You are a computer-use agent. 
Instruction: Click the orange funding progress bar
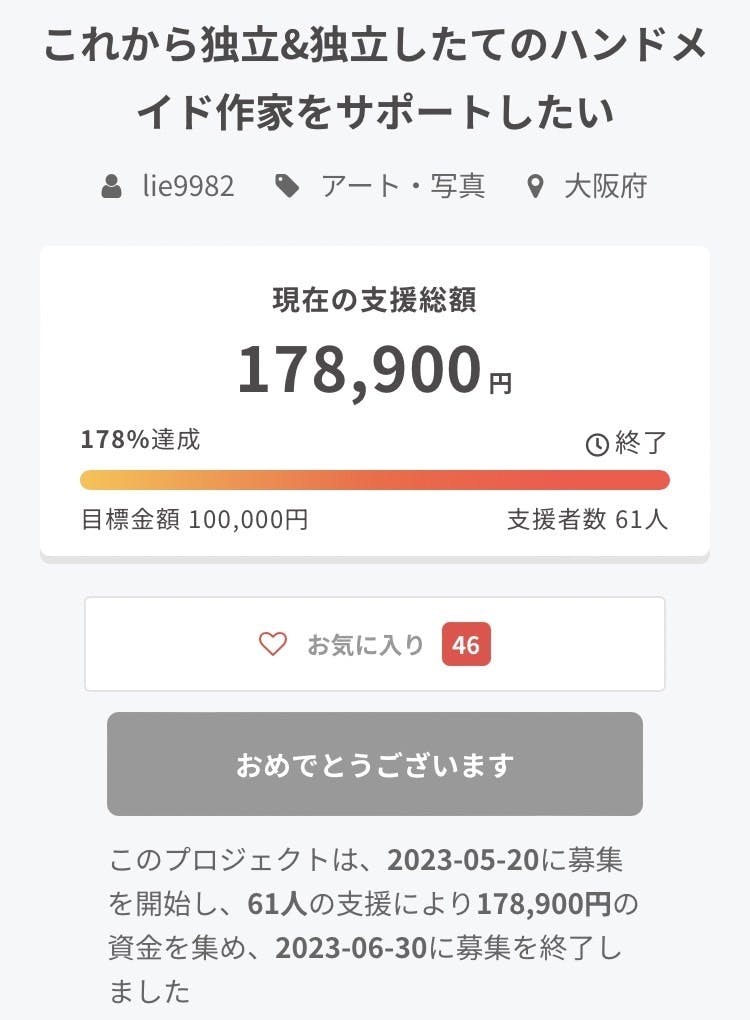(x=374, y=480)
